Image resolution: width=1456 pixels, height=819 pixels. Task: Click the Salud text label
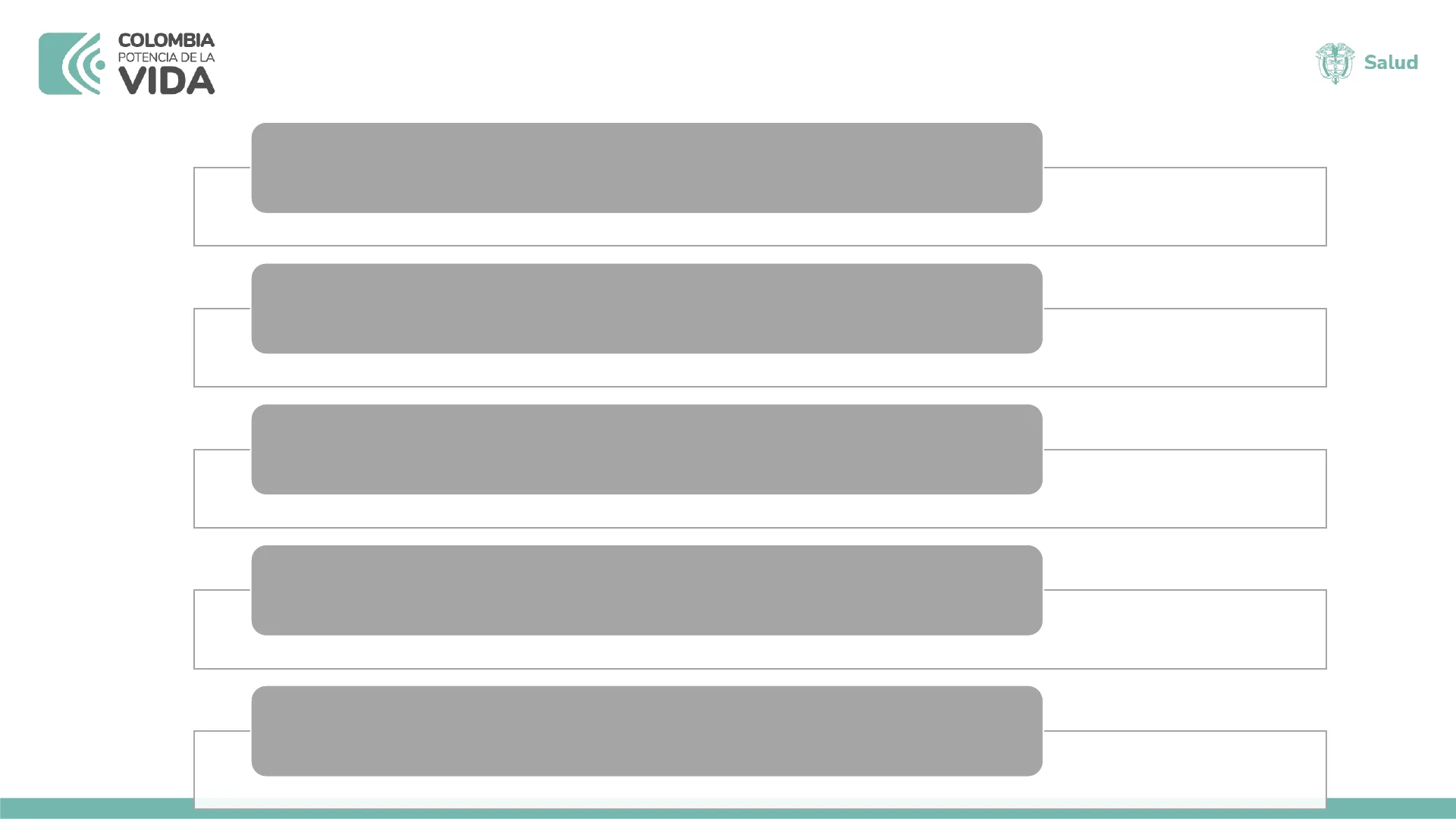coord(1391,62)
